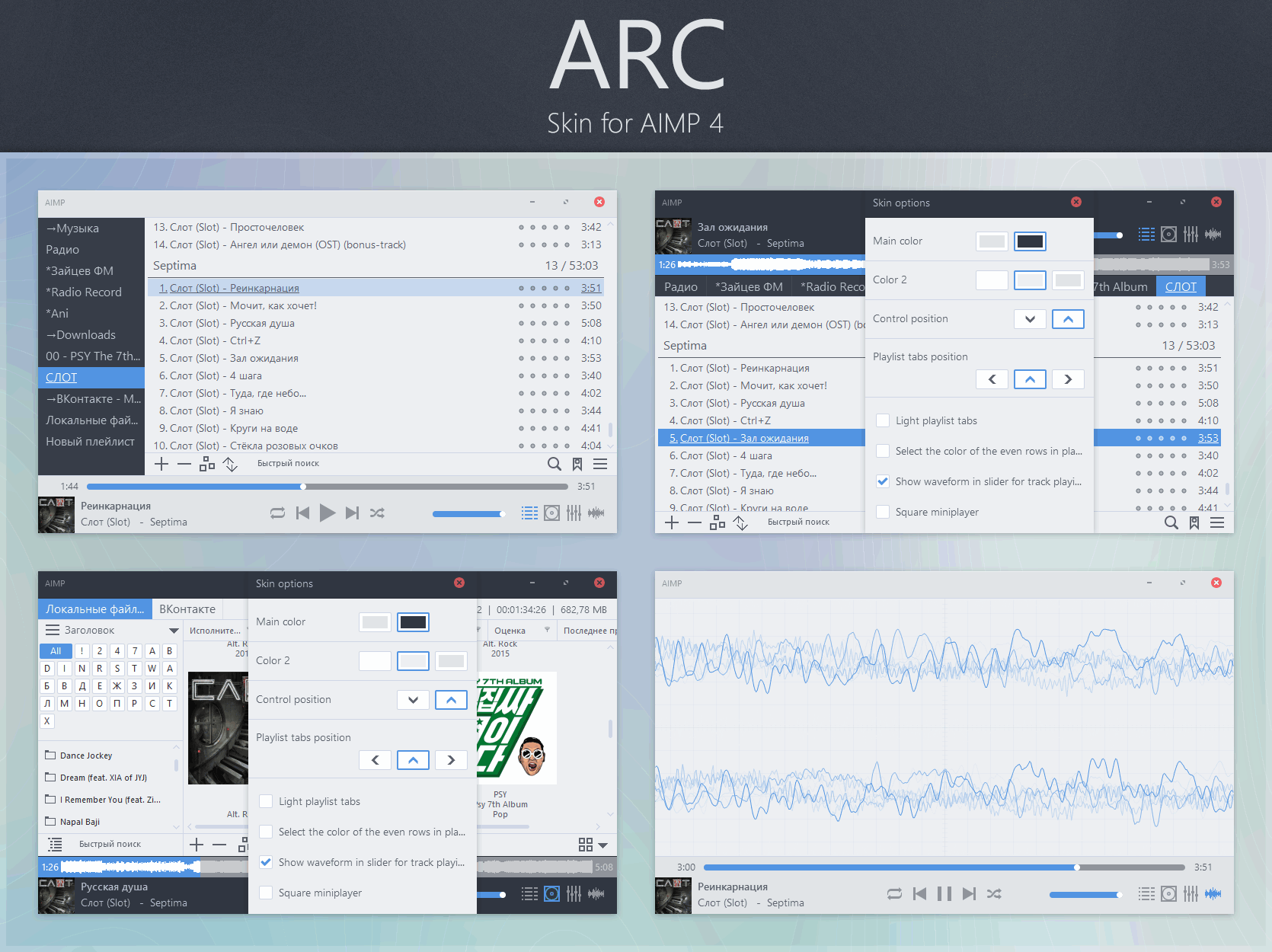Screen dimensions: 1272x952
Task: Set control position up in top-right Skin options
Action: point(1068,319)
